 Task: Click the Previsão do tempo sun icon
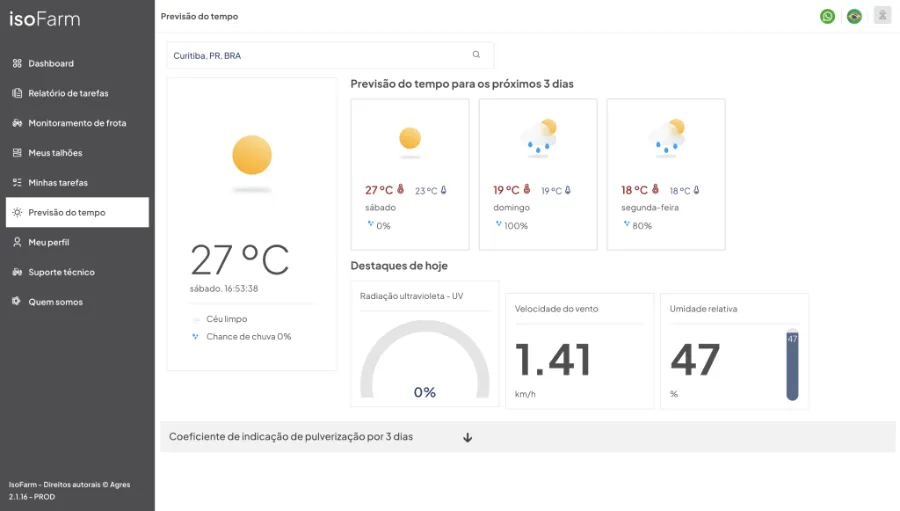coord(17,212)
